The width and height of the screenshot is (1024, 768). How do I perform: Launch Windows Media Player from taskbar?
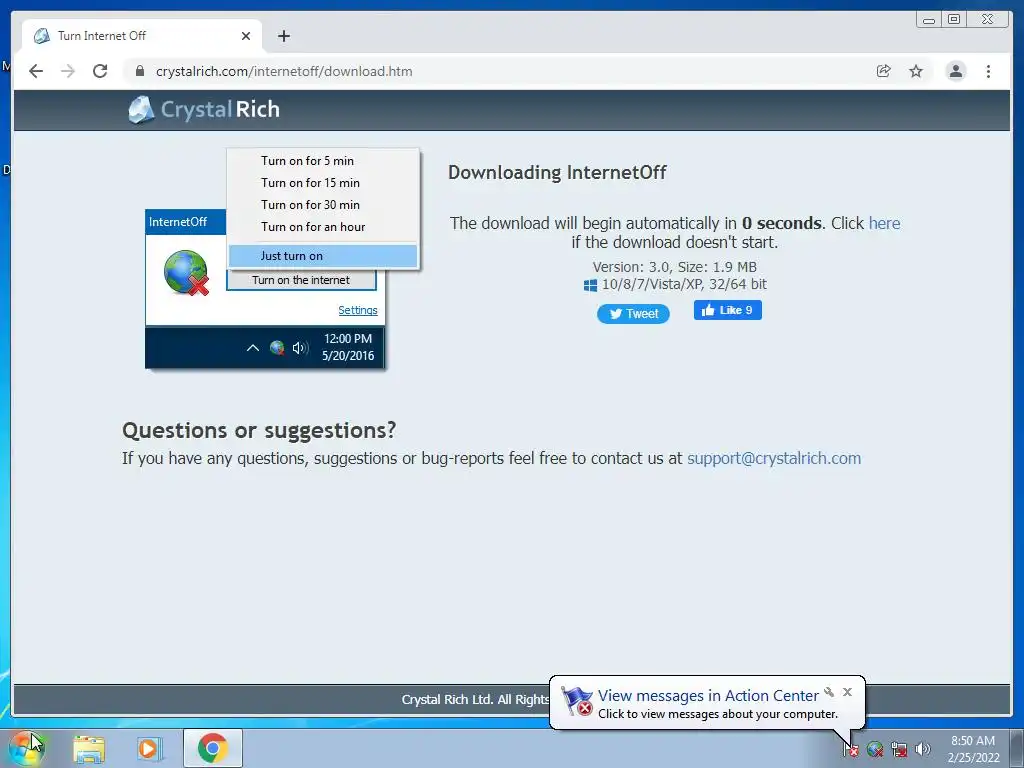(x=148, y=749)
